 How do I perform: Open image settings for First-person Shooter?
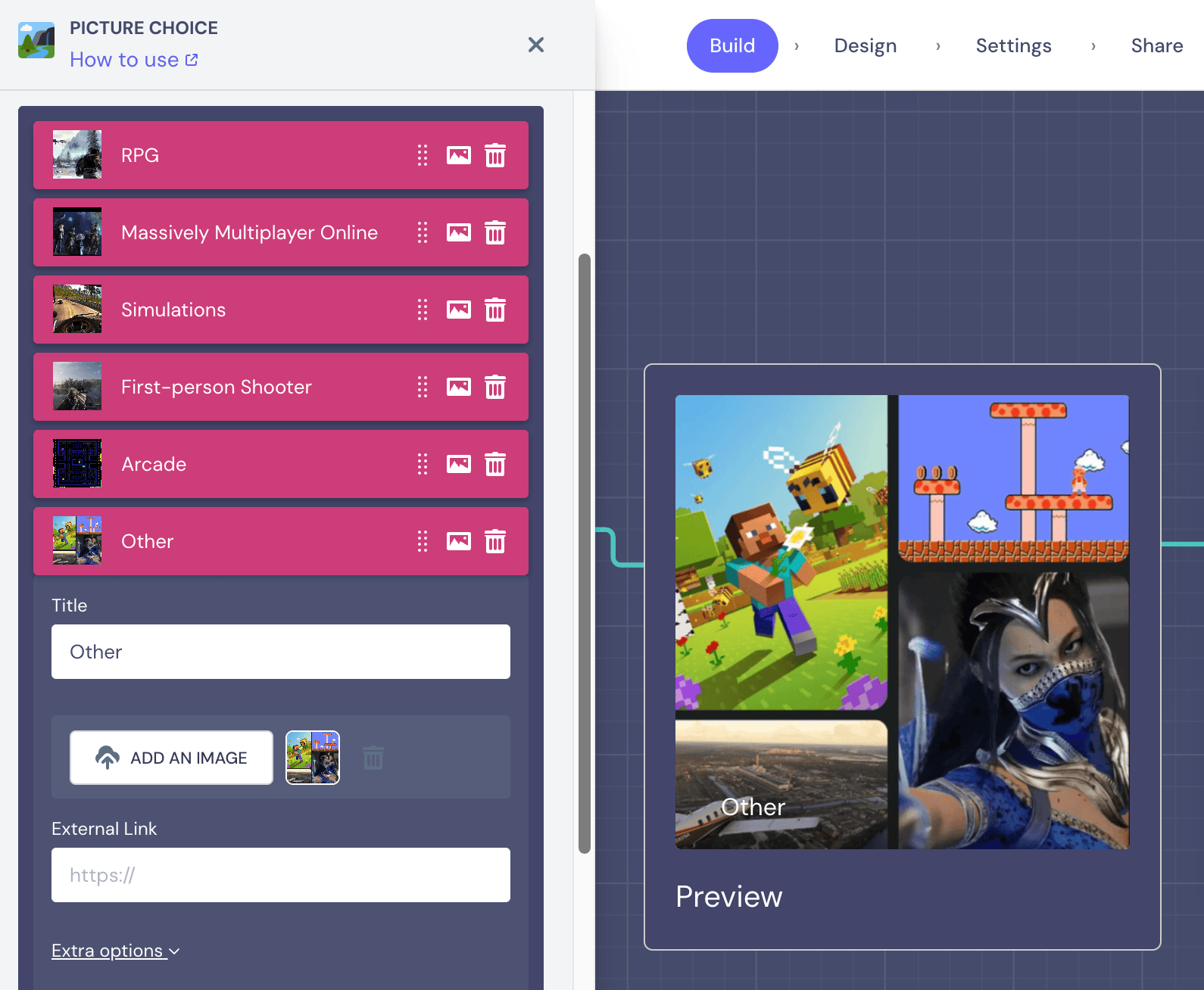[x=459, y=387]
